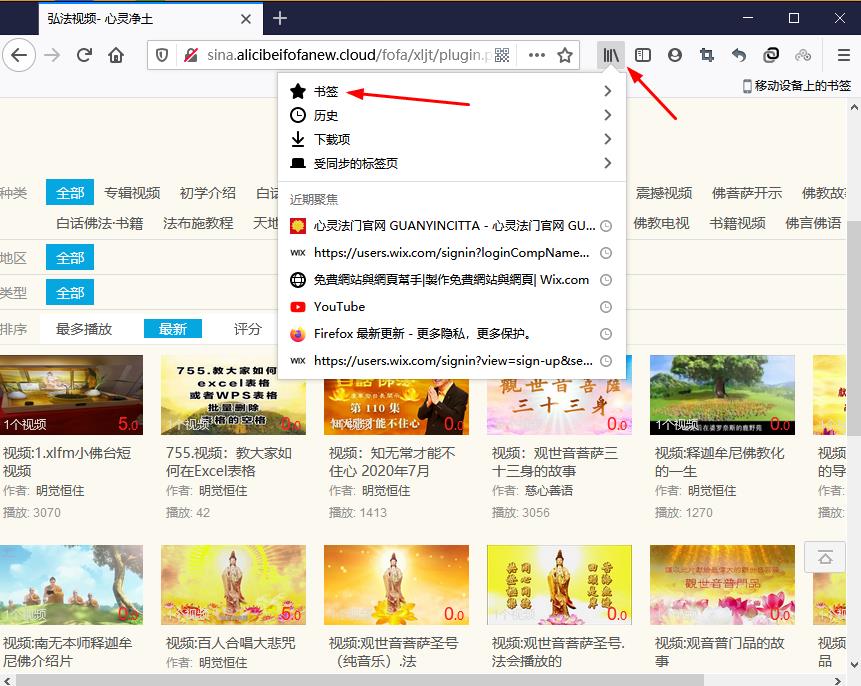Launch the screenshot crop tool
Image resolution: width=861 pixels, height=686 pixels.
coord(707,55)
